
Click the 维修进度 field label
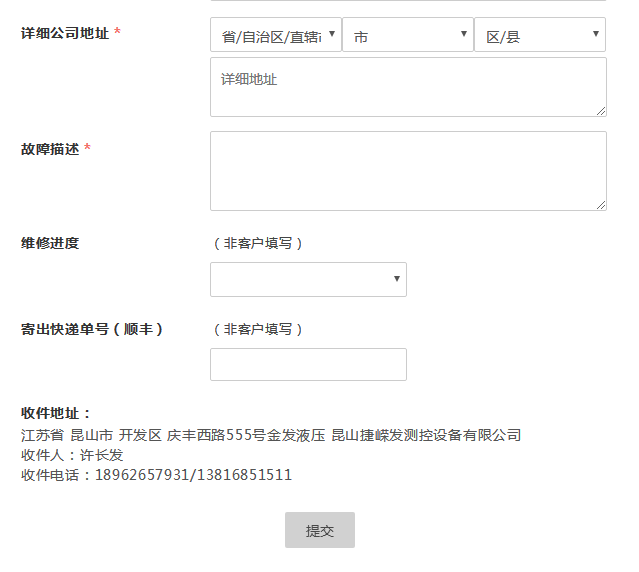[x=50, y=243]
